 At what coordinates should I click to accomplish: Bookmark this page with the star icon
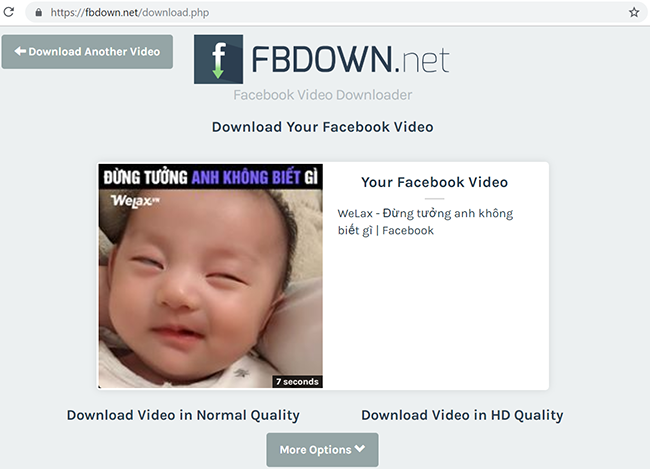634,12
